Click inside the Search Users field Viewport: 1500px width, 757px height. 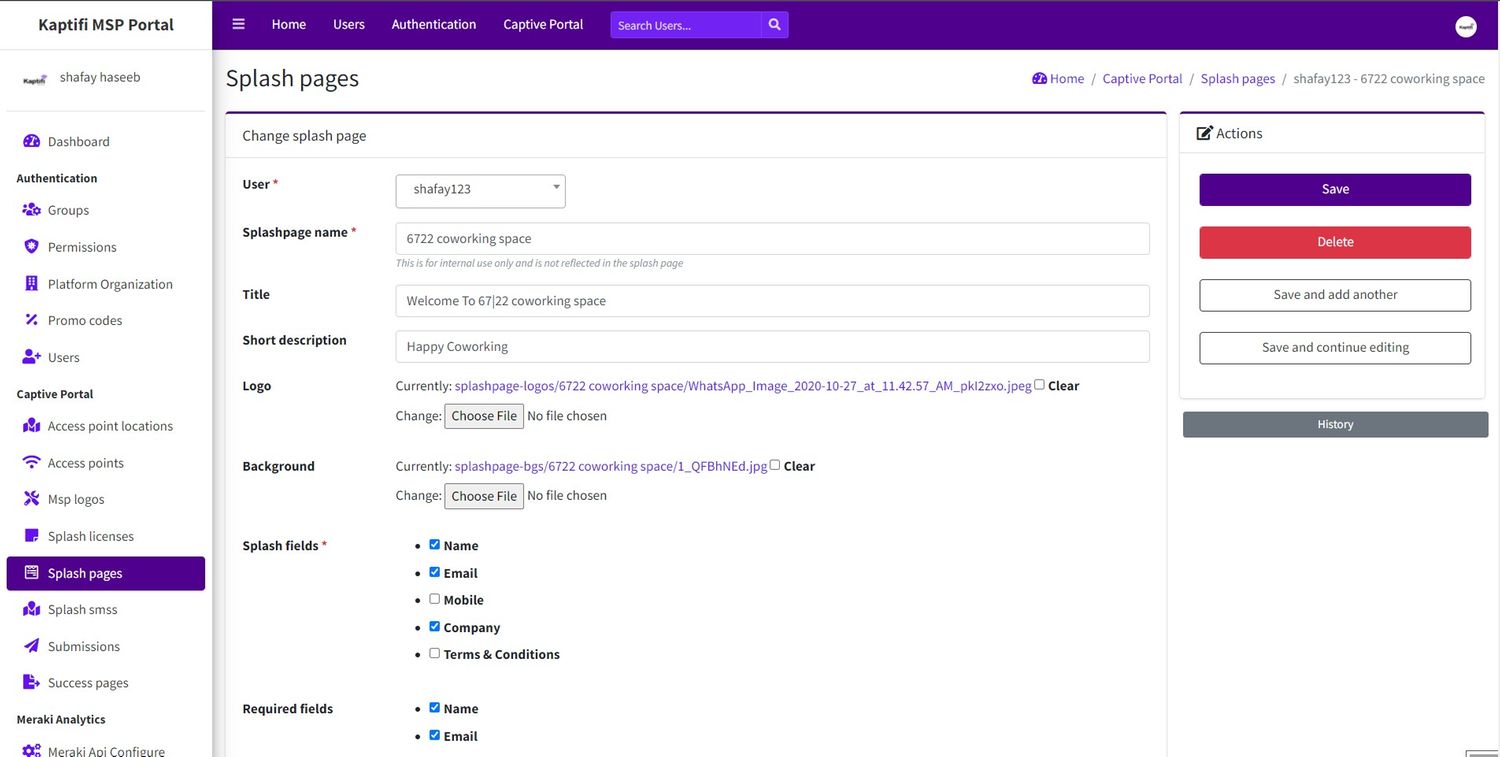680,24
